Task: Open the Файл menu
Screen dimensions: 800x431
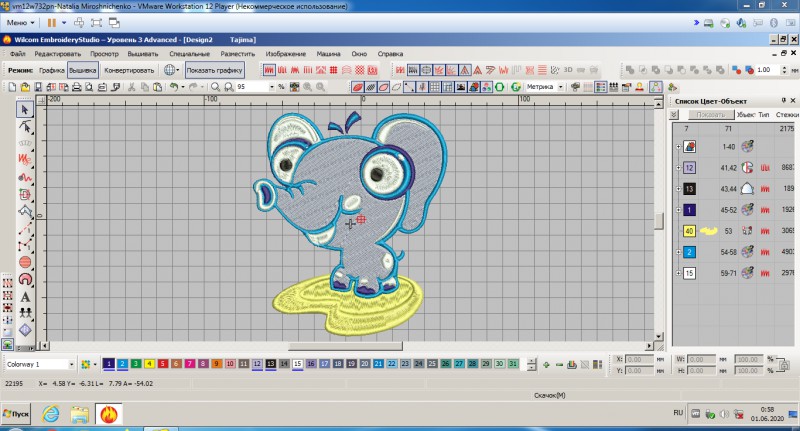Action: pos(17,54)
